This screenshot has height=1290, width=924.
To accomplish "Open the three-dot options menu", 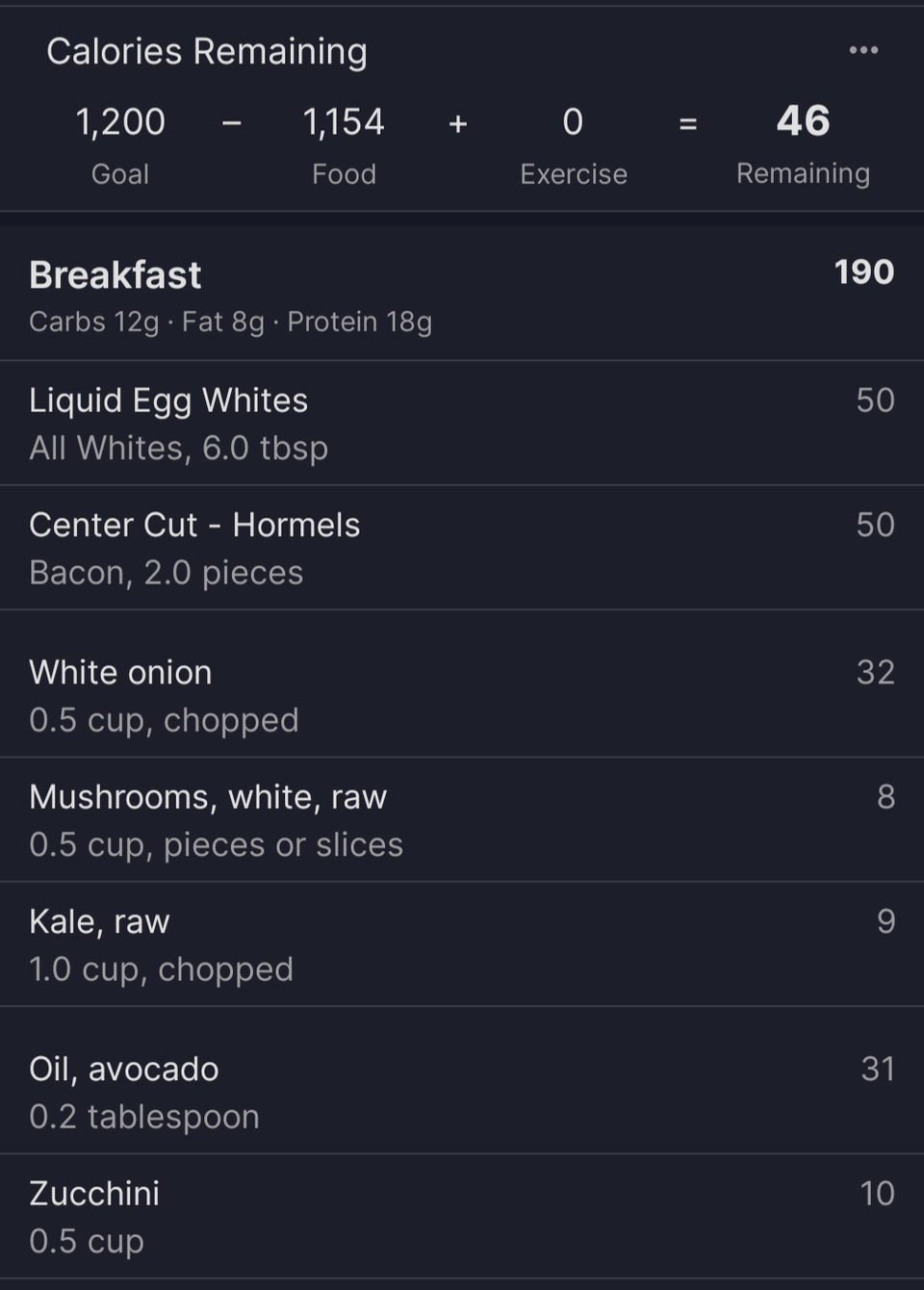I will click(x=863, y=50).
